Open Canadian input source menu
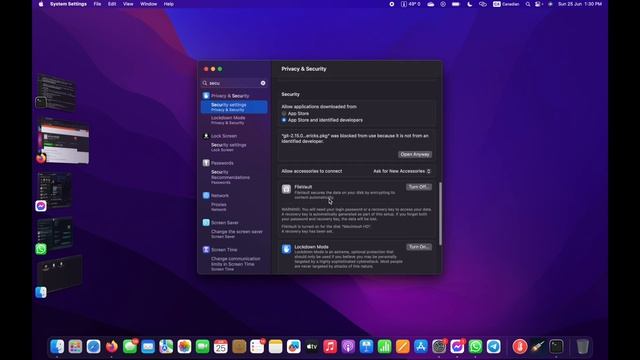The height and width of the screenshot is (360, 640). coord(506,4)
